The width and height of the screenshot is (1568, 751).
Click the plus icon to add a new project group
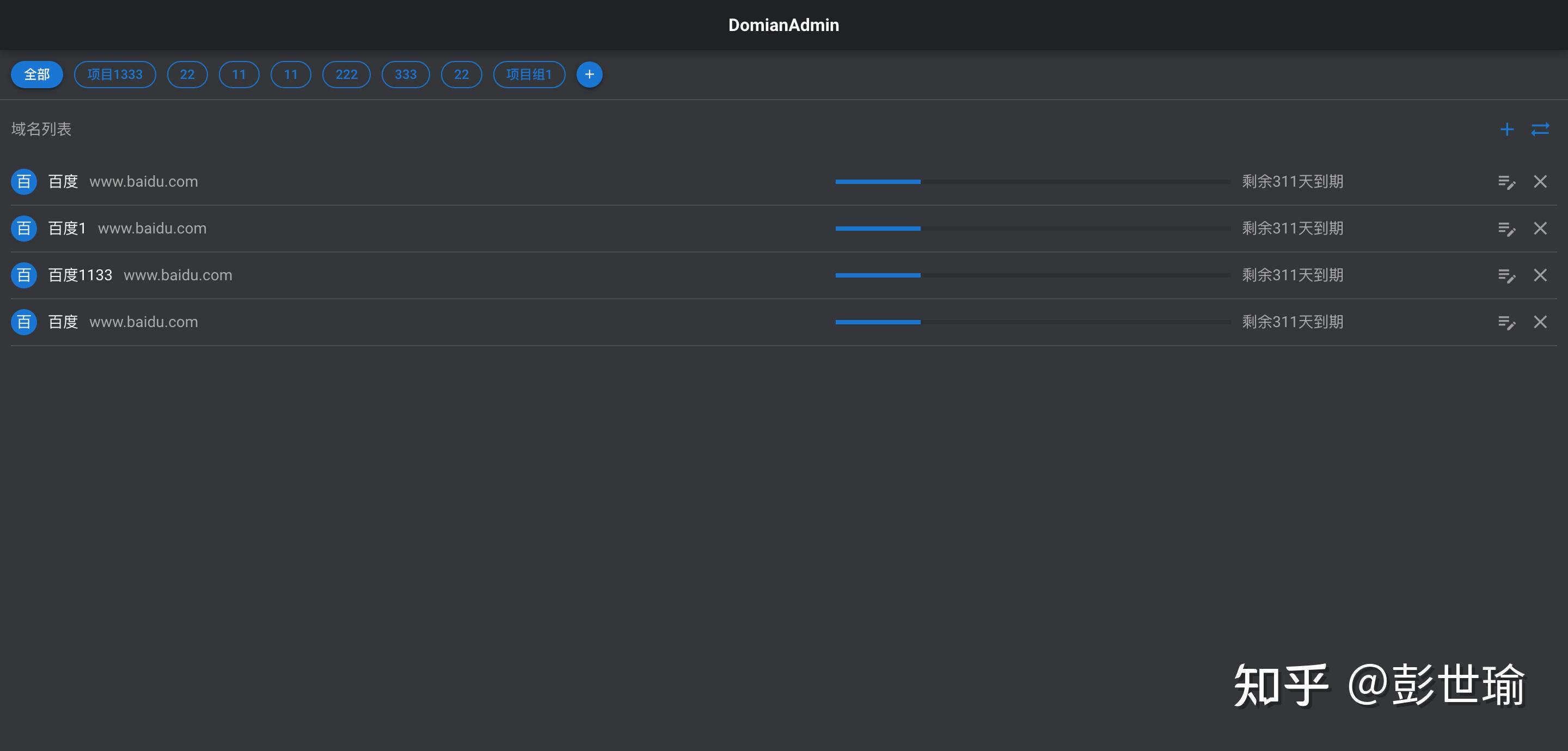point(589,74)
